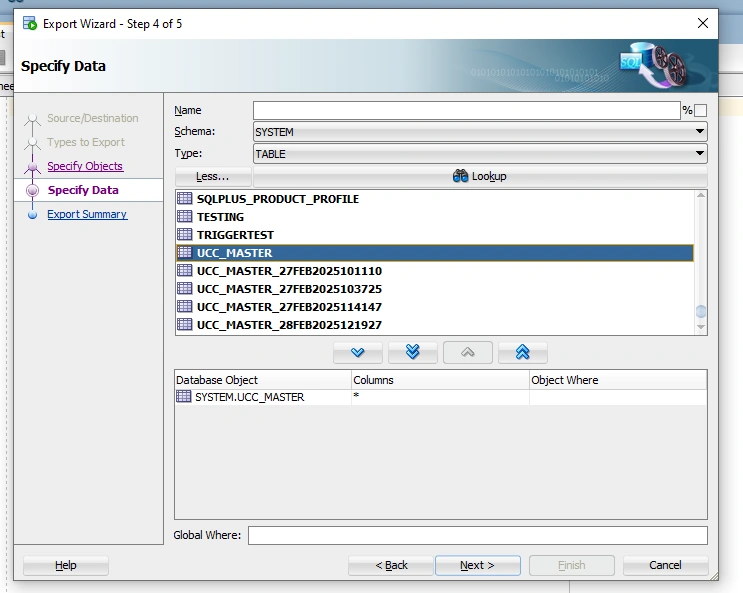Viewport: 743px width, 593px height.
Task: Toggle the percent wildcard checkbox
Action: point(700,110)
